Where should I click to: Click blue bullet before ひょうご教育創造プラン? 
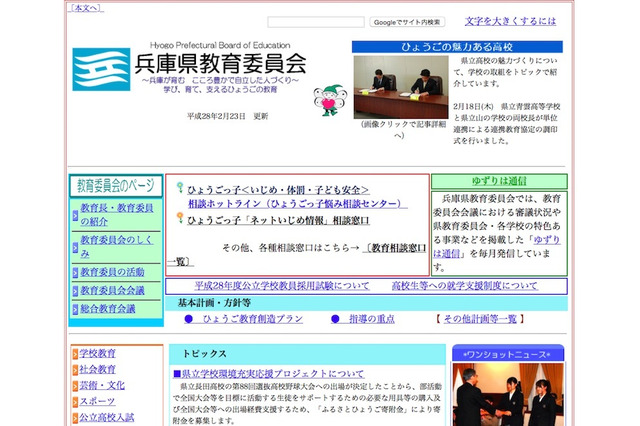(189, 319)
